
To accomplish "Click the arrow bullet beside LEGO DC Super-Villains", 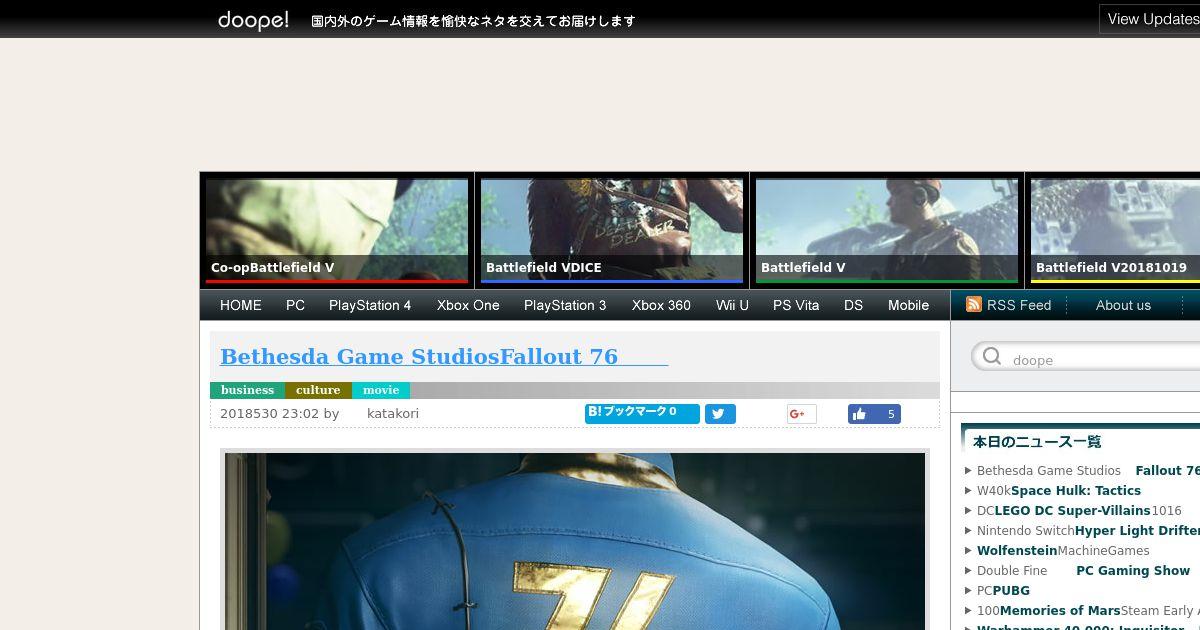I will [x=968, y=510].
